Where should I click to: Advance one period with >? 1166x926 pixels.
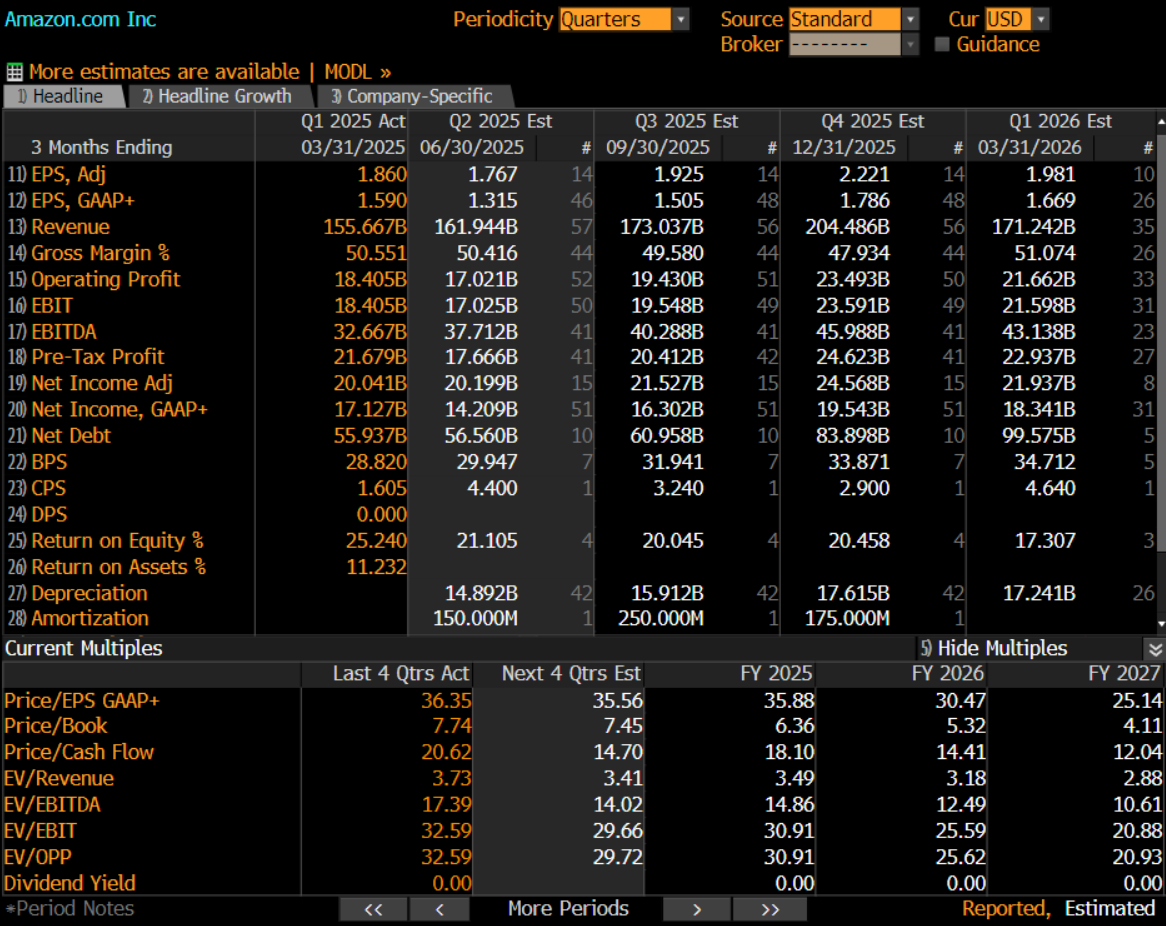696,909
